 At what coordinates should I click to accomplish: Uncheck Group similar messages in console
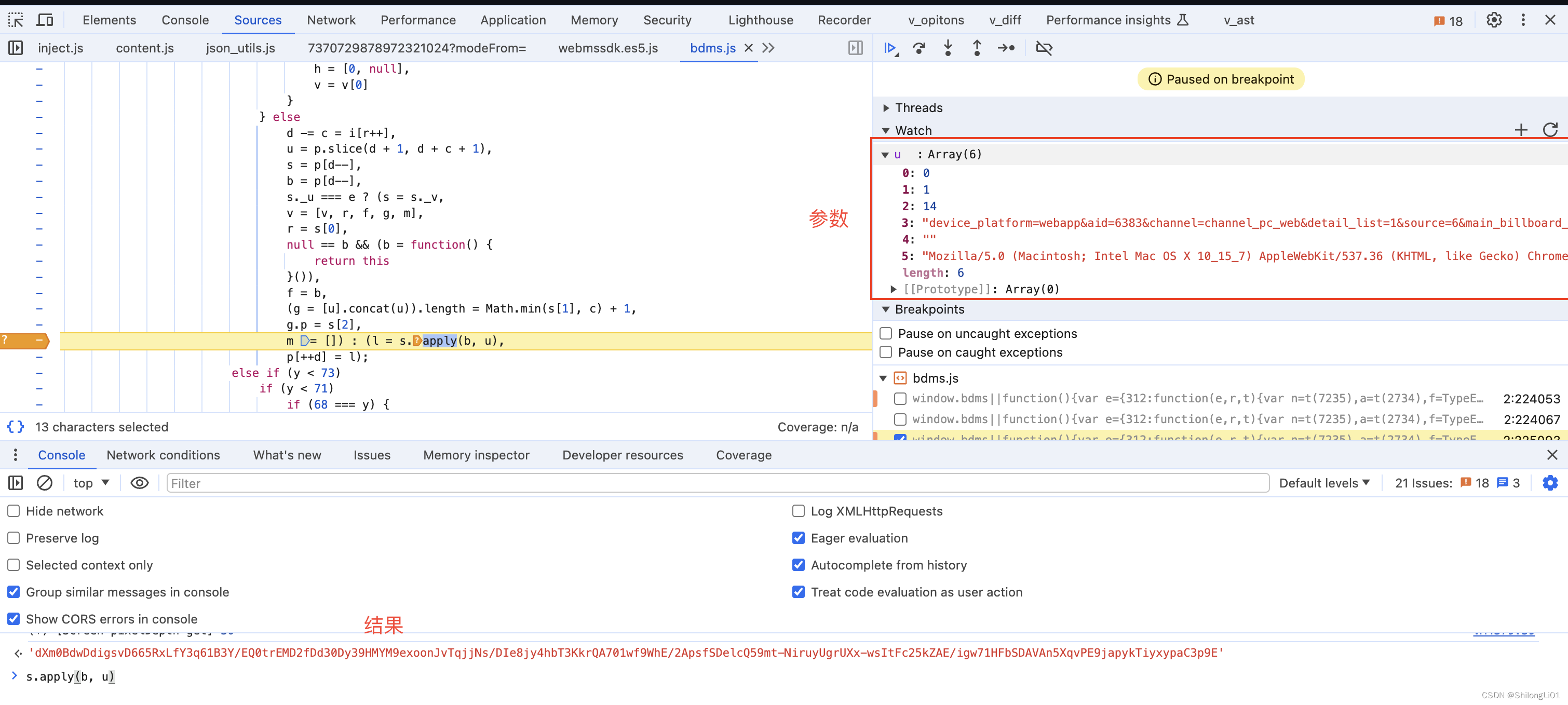point(13,592)
